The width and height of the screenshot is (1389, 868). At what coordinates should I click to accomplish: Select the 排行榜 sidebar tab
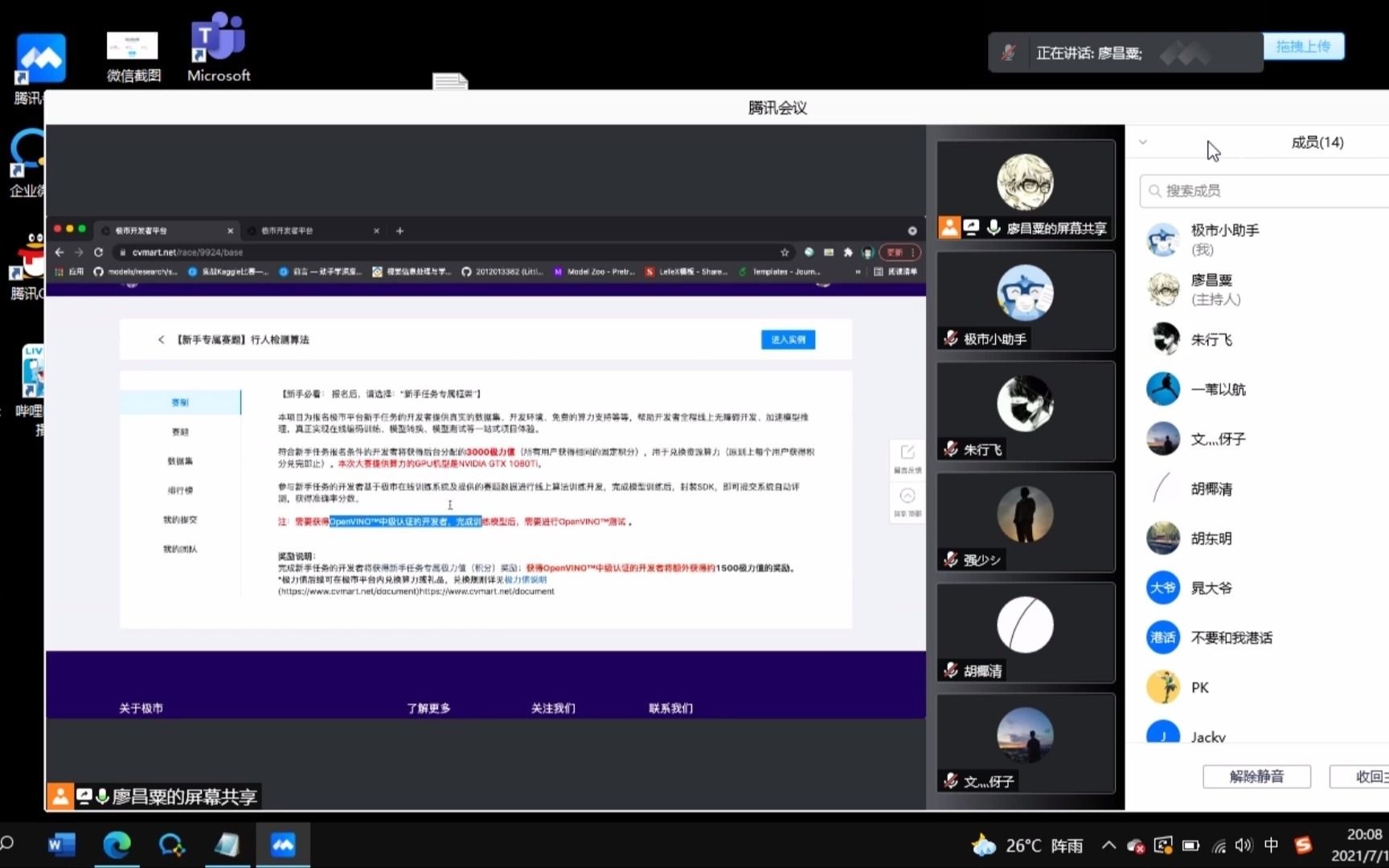click(x=180, y=490)
